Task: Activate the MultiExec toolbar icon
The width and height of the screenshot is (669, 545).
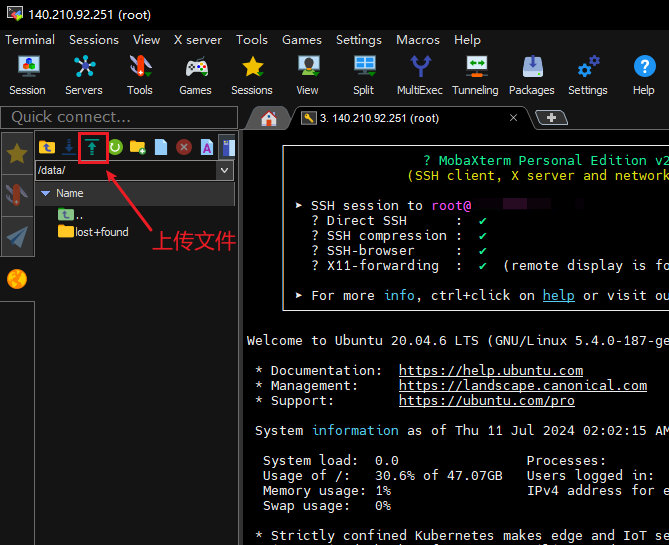Action: click(420, 75)
